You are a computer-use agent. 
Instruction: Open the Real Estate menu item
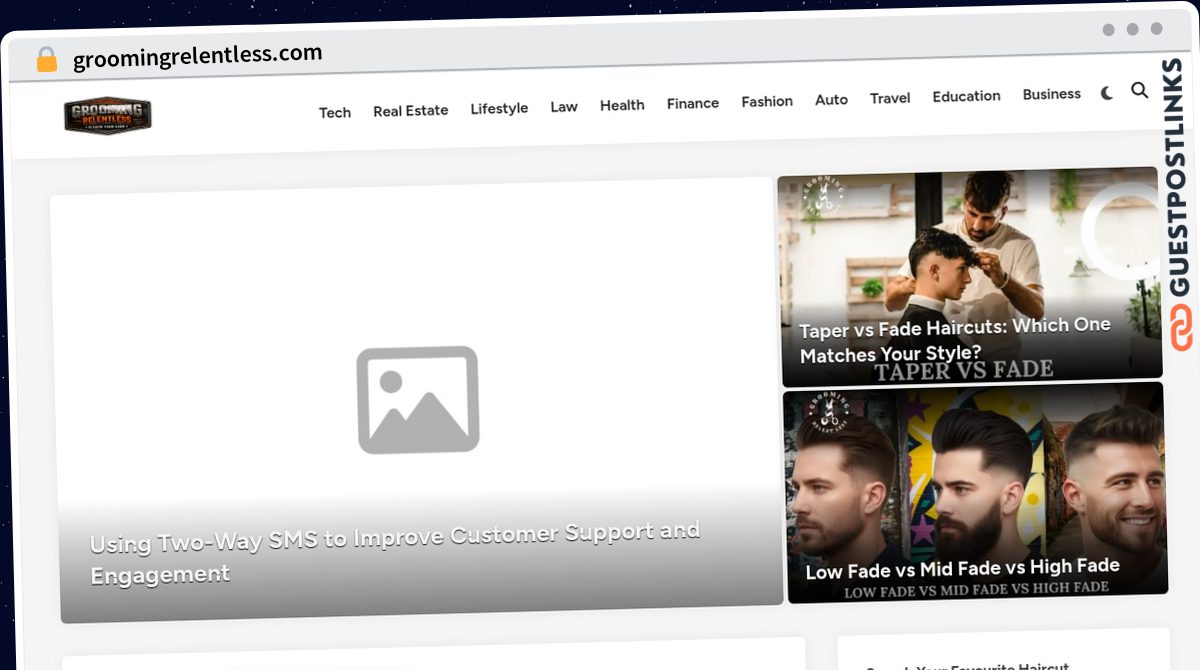[x=410, y=110]
